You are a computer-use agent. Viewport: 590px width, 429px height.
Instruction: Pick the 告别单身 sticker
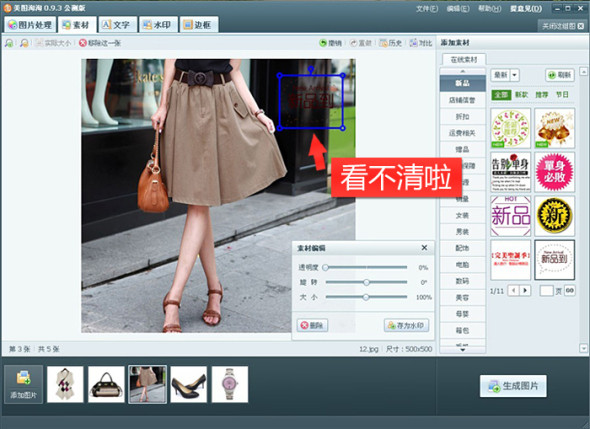(x=511, y=172)
